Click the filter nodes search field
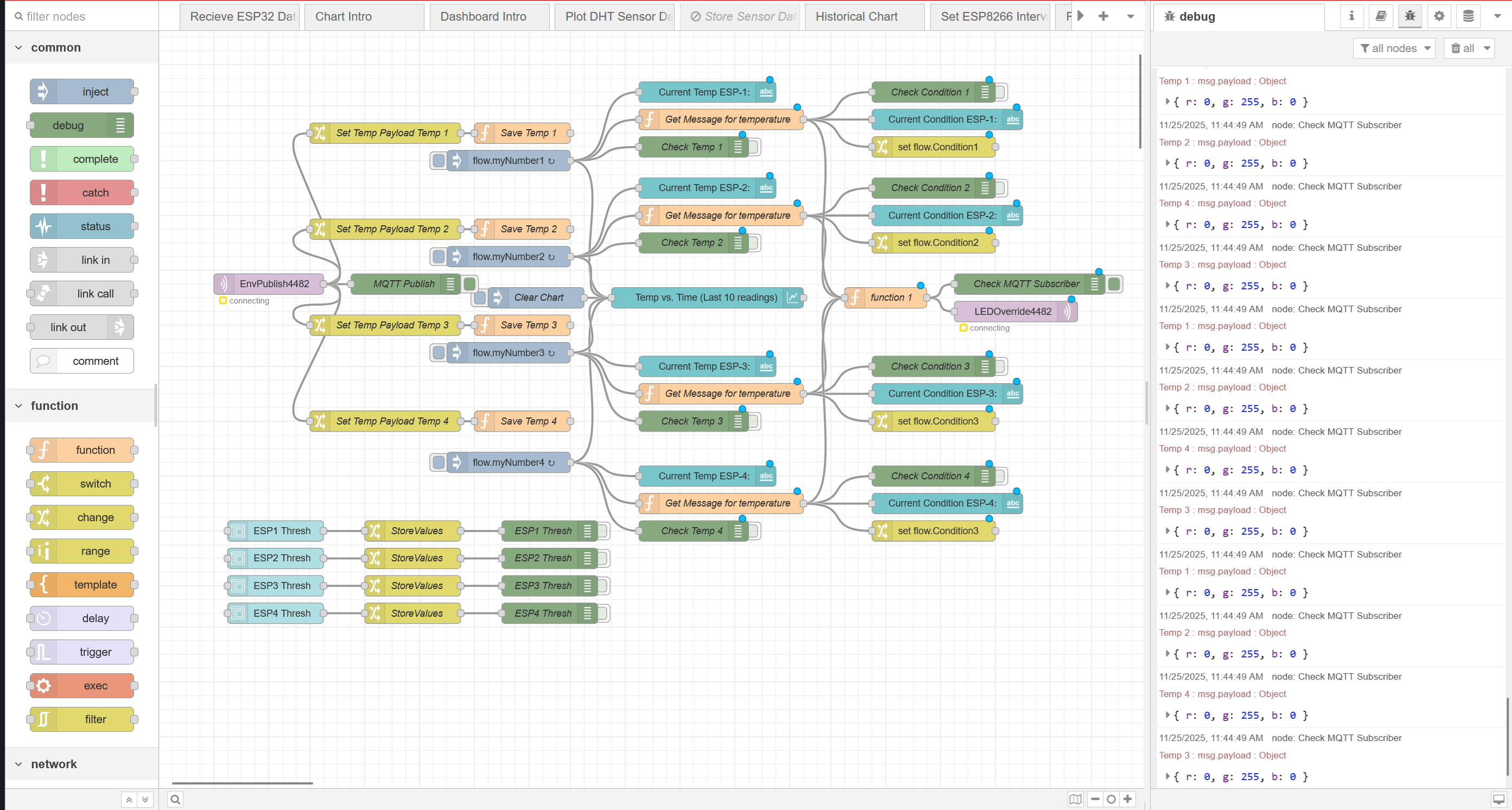The height and width of the screenshot is (810, 1512). 77,16
